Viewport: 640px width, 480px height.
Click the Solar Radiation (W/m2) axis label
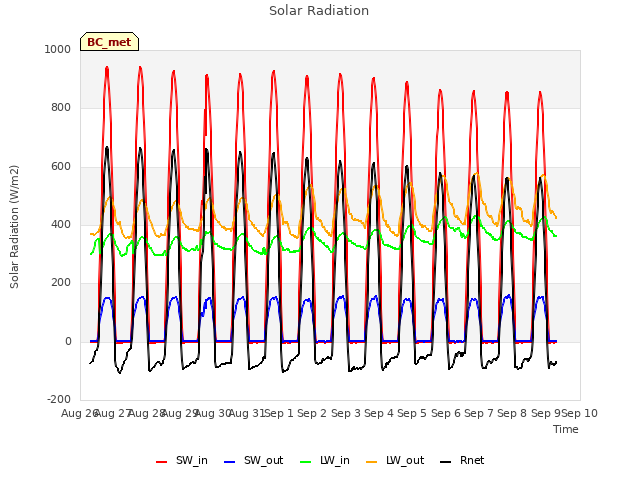tap(14, 227)
